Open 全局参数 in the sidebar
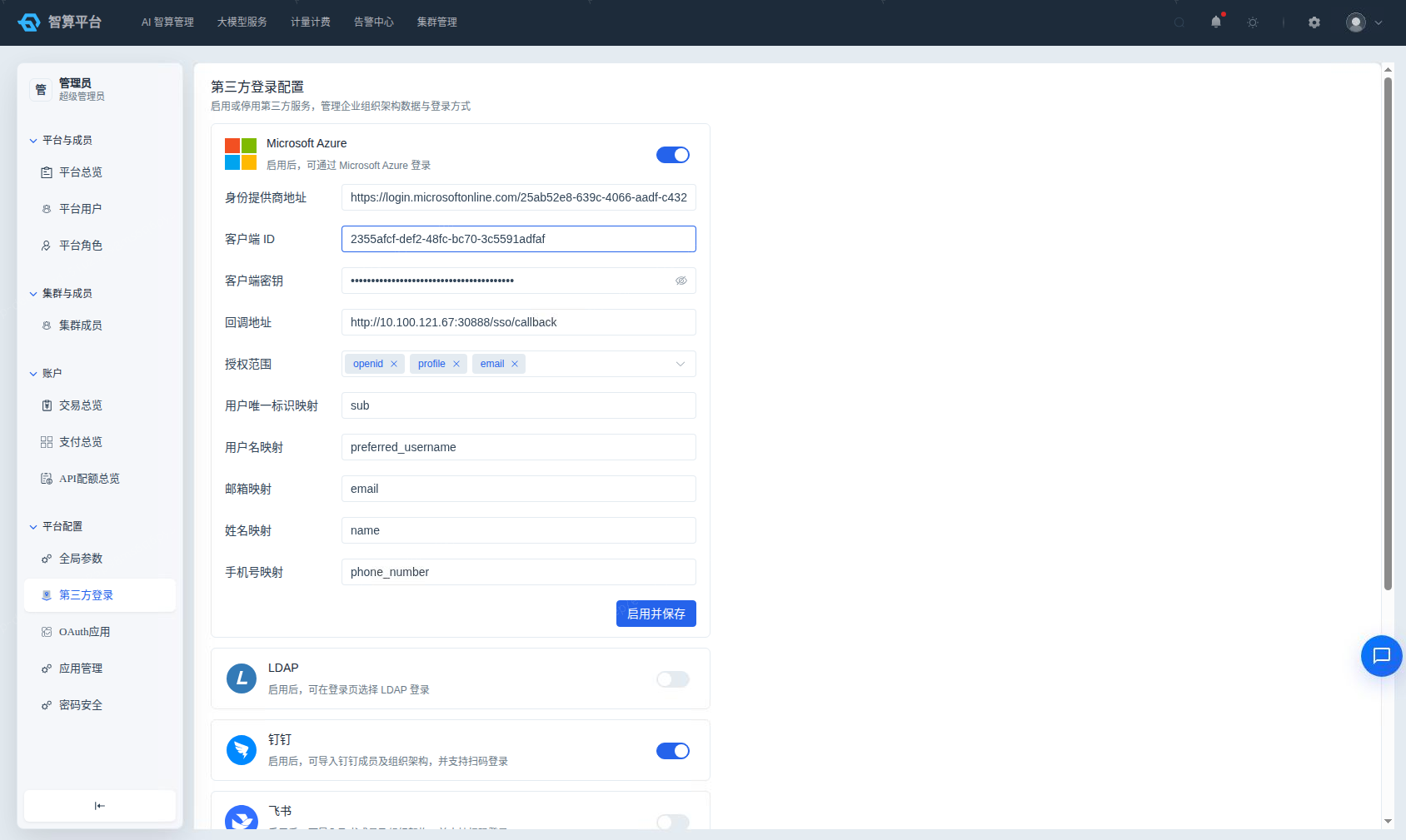The image size is (1406, 840). point(100,559)
